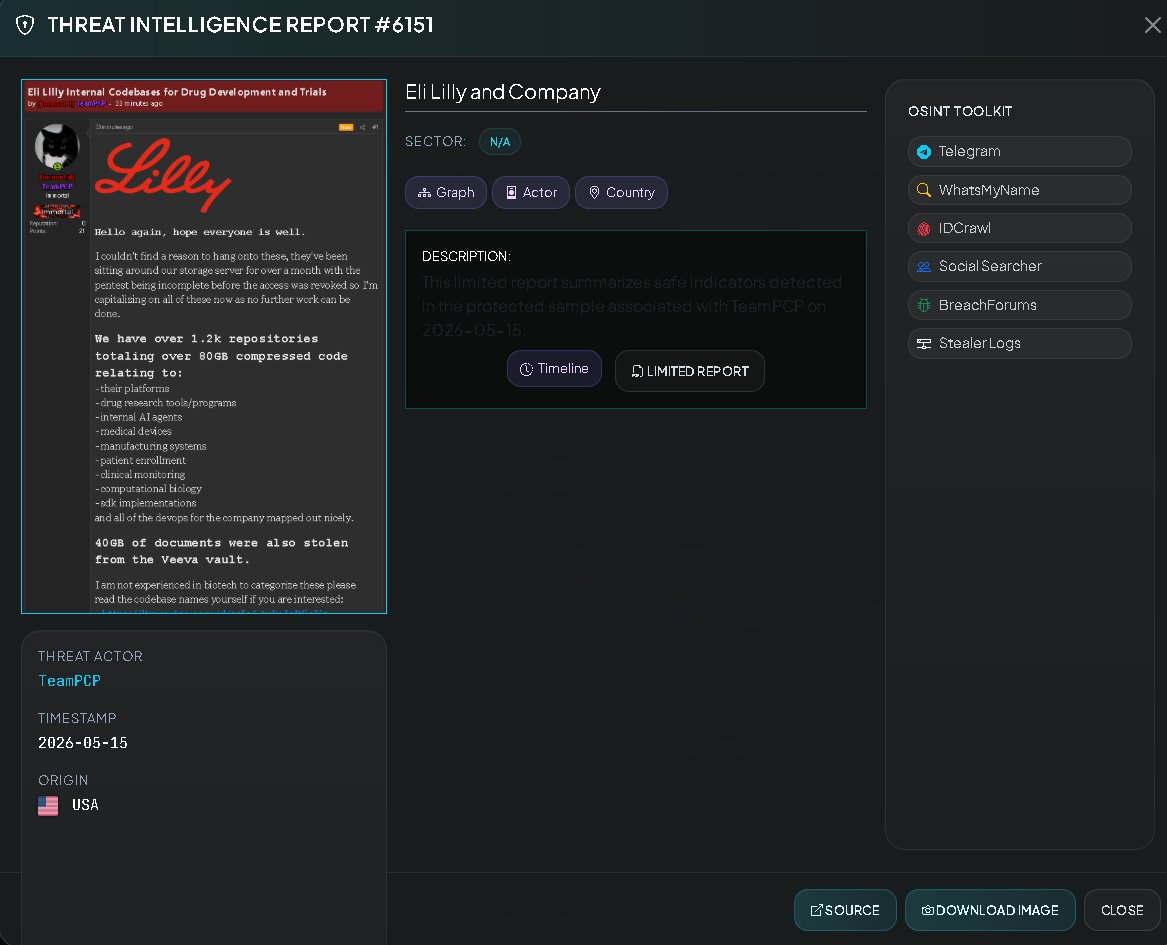Click the DESCRIPTION label

(467, 257)
